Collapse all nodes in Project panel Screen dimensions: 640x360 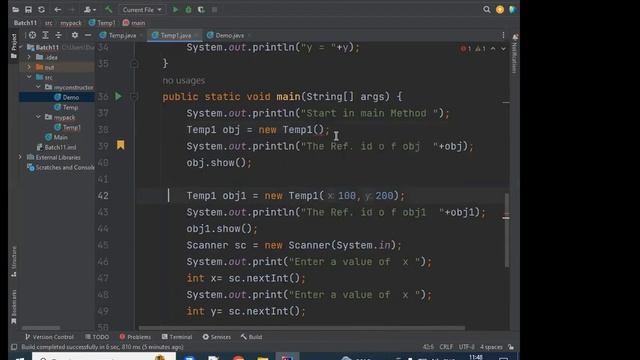pos(58,35)
